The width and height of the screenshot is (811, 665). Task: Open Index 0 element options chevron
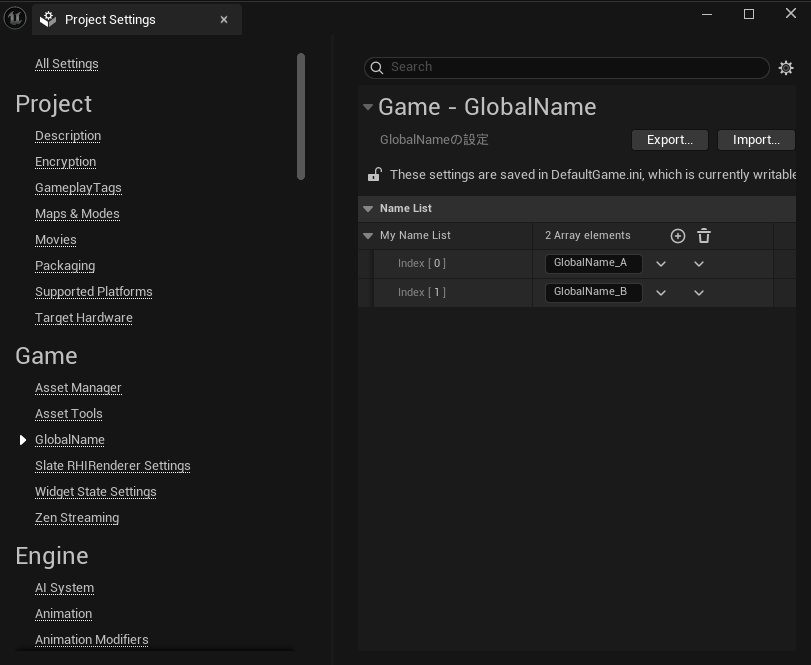(x=699, y=264)
